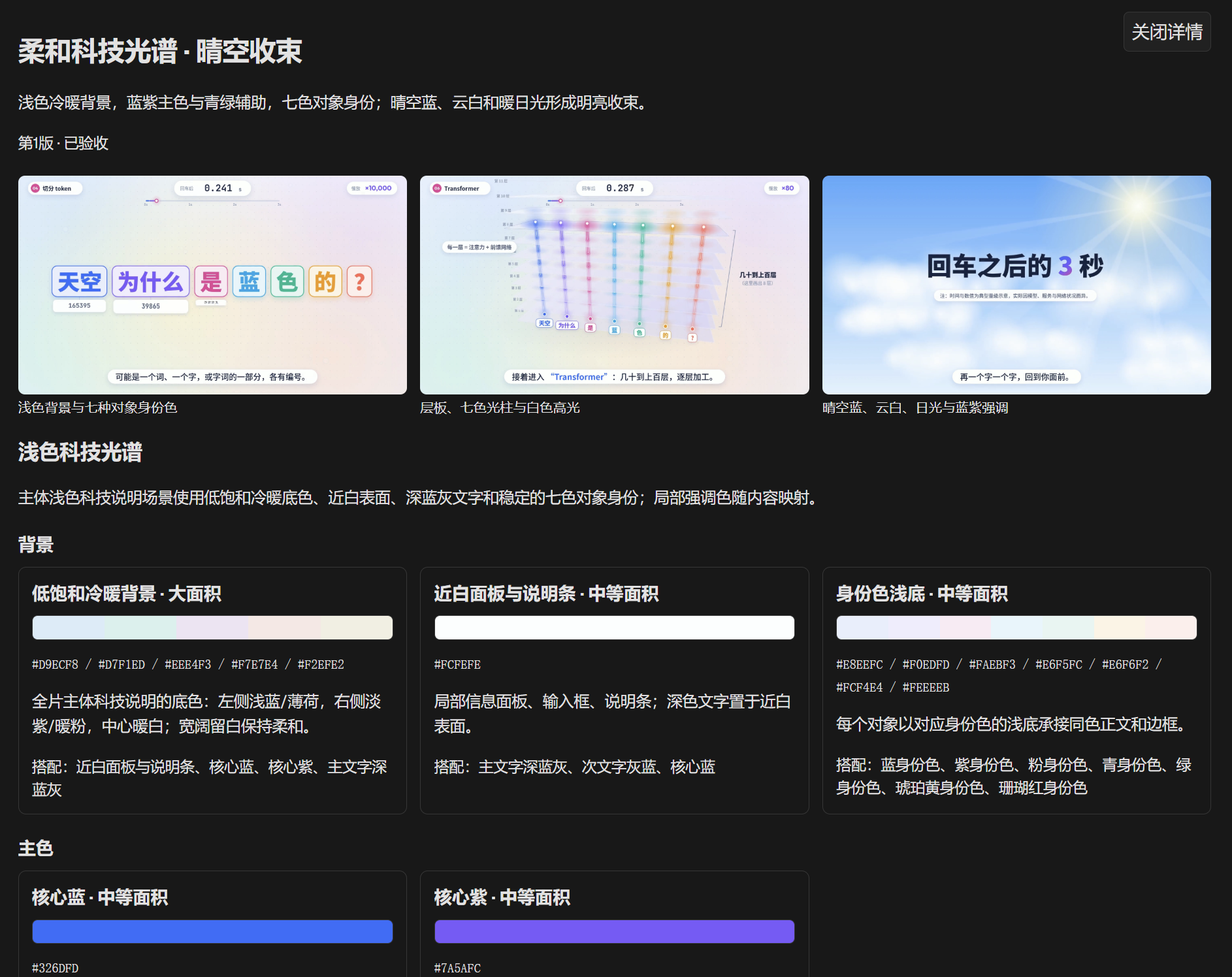Click the 背景 subsection heading
The width and height of the screenshot is (1232, 977).
pyautogui.click(x=36, y=545)
